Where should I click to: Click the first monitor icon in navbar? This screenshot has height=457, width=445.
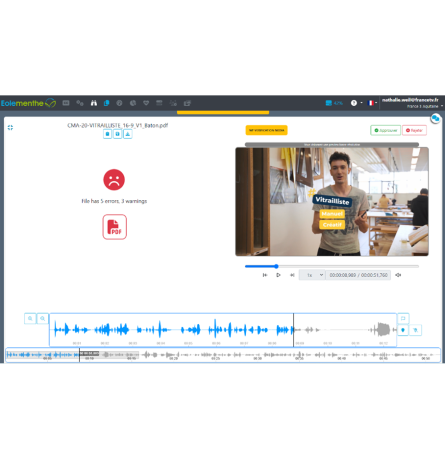coord(66,103)
